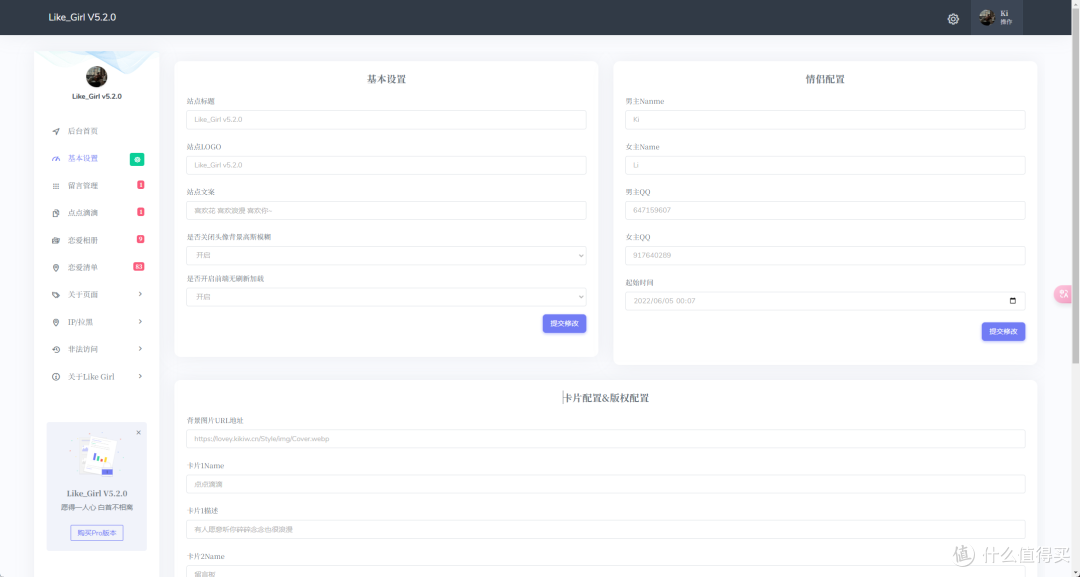The width and height of the screenshot is (1080, 577).
Task: Click the pink translate floating icon
Action: click(1063, 294)
